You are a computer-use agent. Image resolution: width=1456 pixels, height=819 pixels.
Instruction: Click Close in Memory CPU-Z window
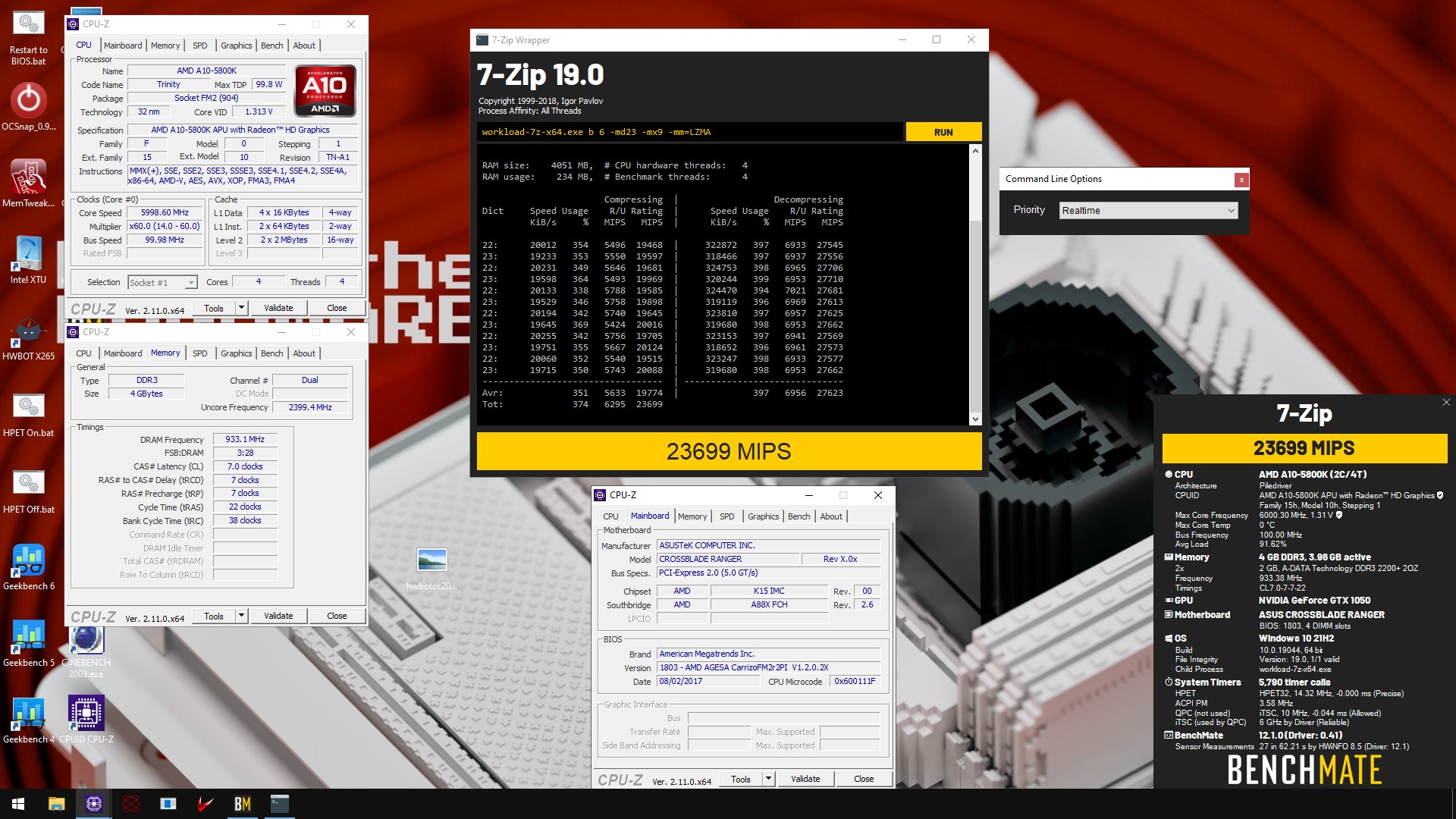(x=337, y=616)
